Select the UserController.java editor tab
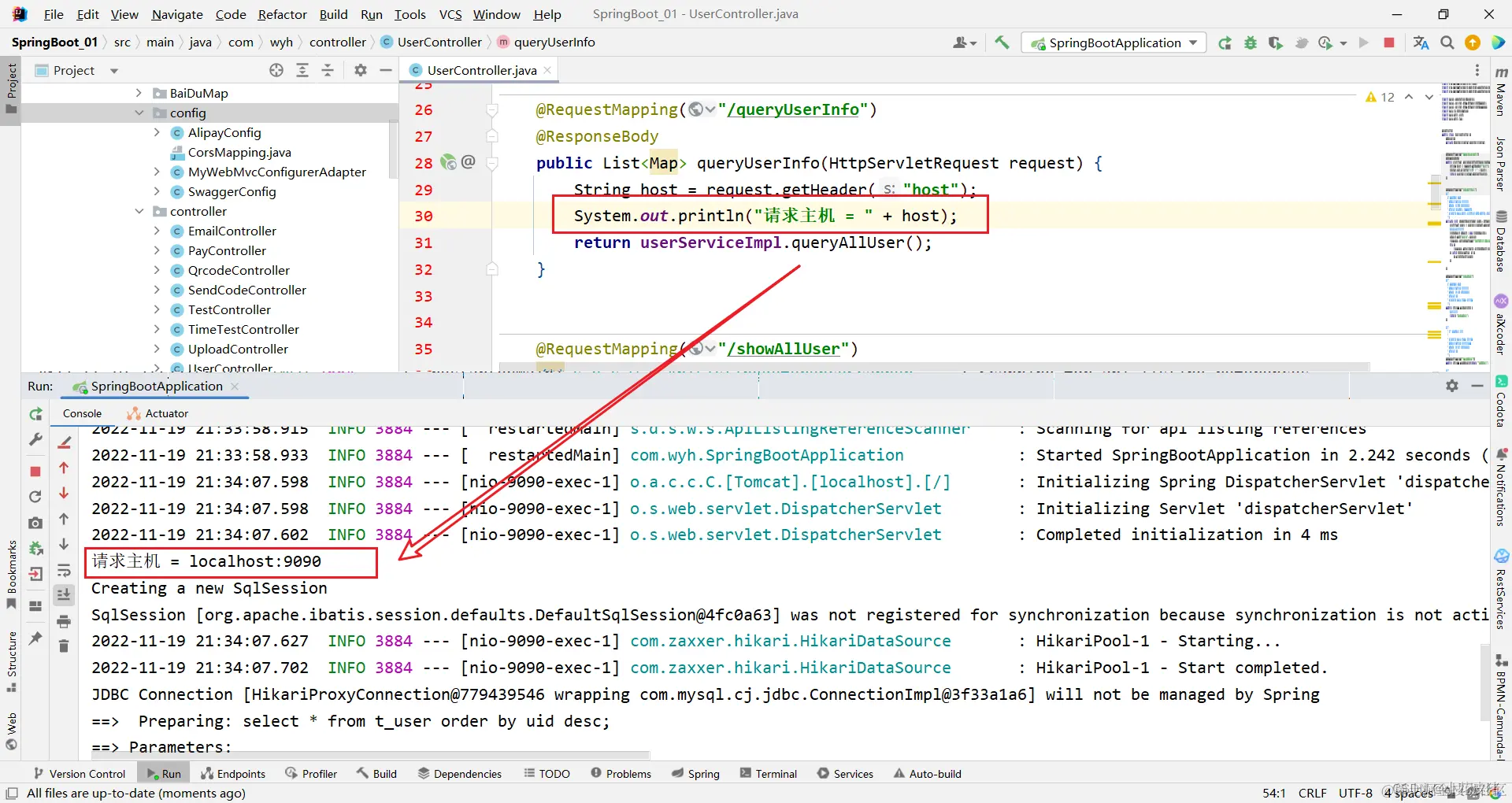The image size is (1512, 803). 481,70
